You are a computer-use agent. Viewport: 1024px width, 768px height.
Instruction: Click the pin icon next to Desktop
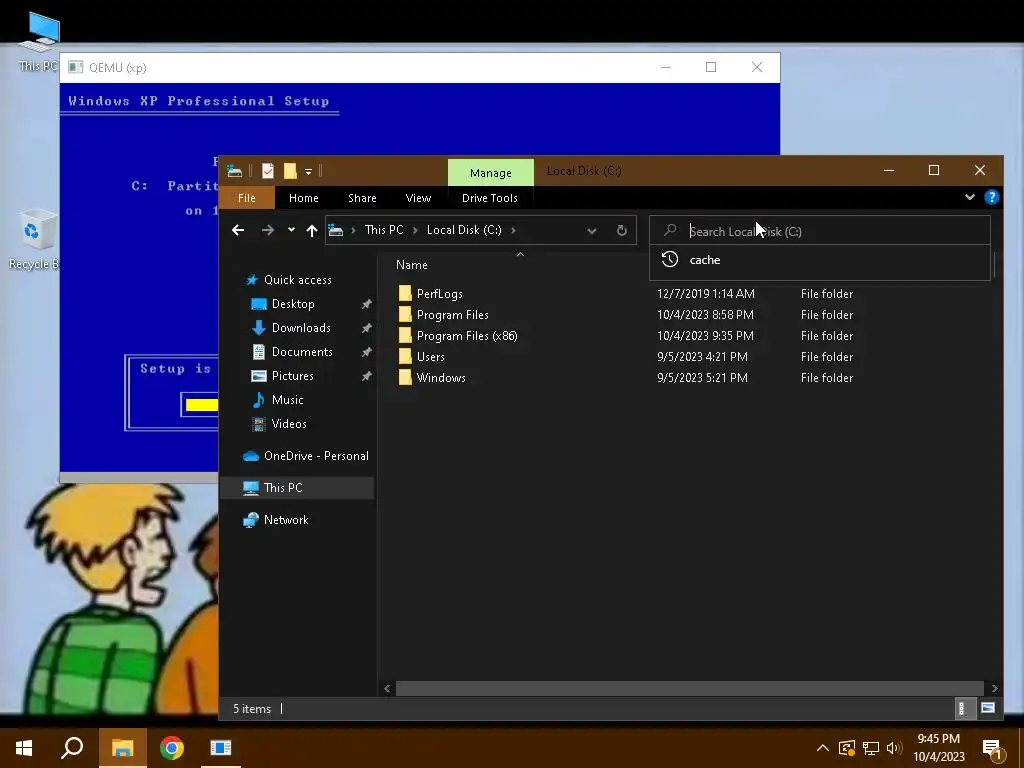tap(366, 304)
